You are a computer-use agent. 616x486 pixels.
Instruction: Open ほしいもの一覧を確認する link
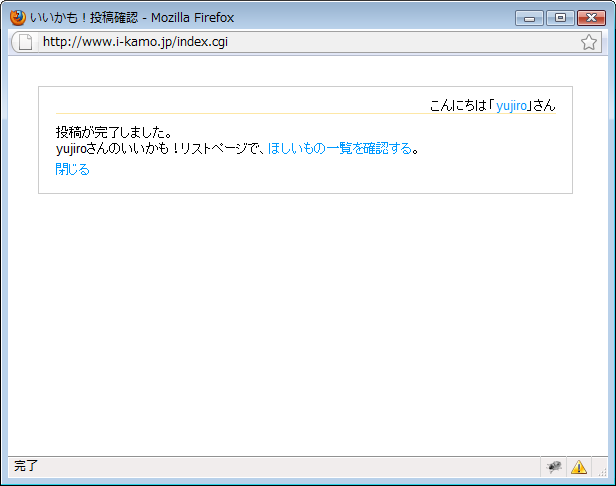click(x=340, y=149)
